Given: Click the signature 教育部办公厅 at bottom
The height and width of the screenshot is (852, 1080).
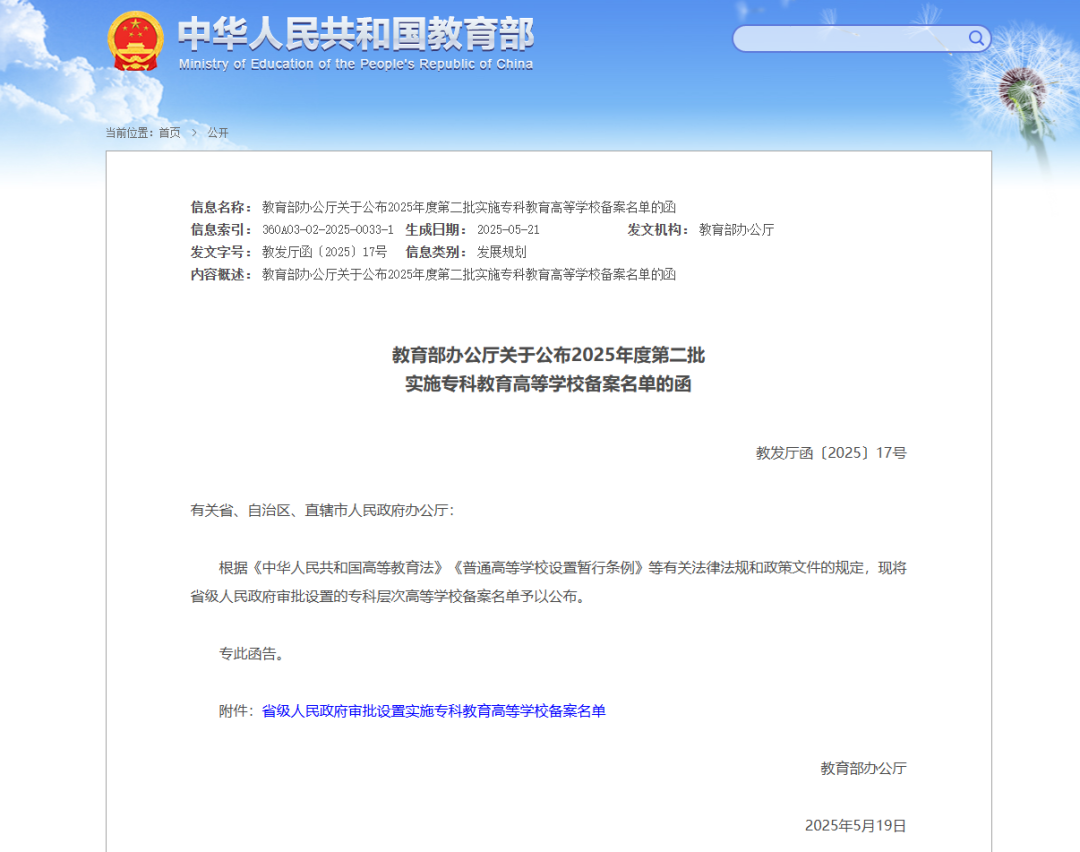Looking at the screenshot, I should [863, 768].
